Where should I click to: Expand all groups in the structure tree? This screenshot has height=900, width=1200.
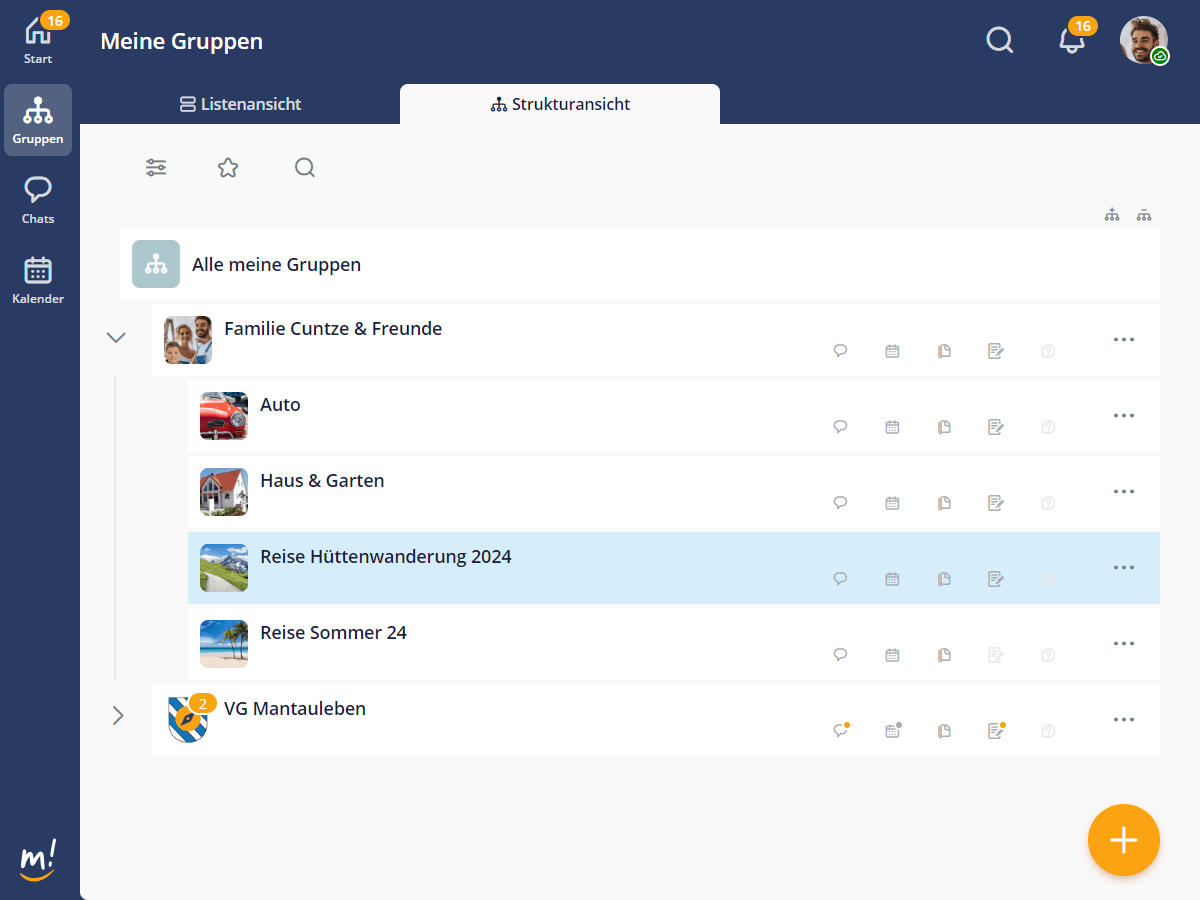click(1112, 215)
